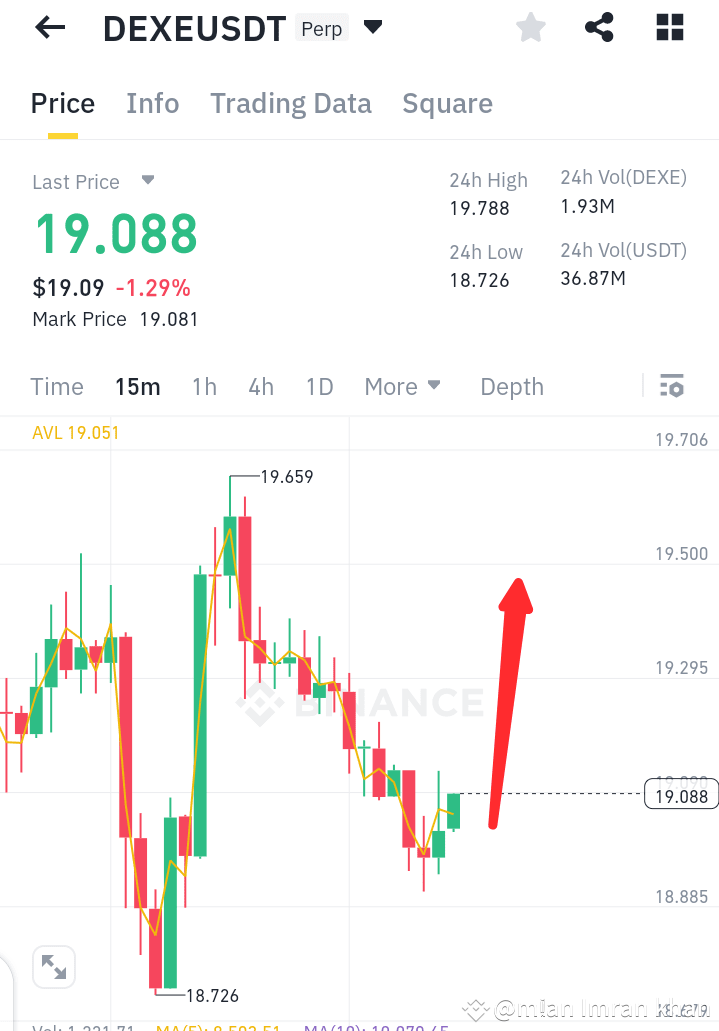
Task: Expand chart to fullscreen via corner icon
Action: click(x=53, y=966)
